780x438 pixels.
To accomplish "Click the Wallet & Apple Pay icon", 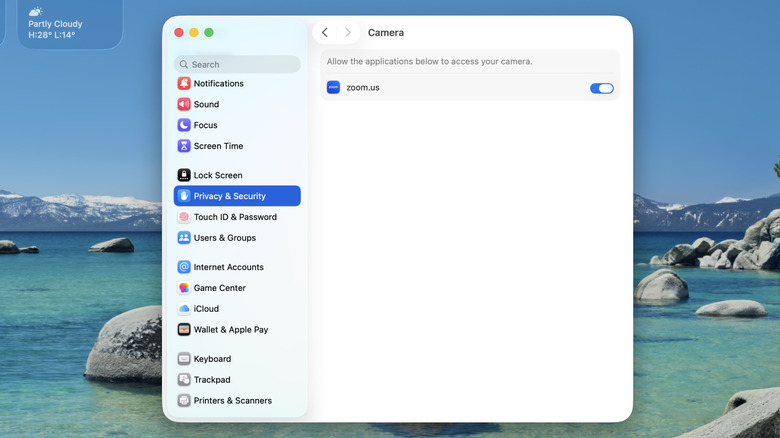I will click(184, 329).
